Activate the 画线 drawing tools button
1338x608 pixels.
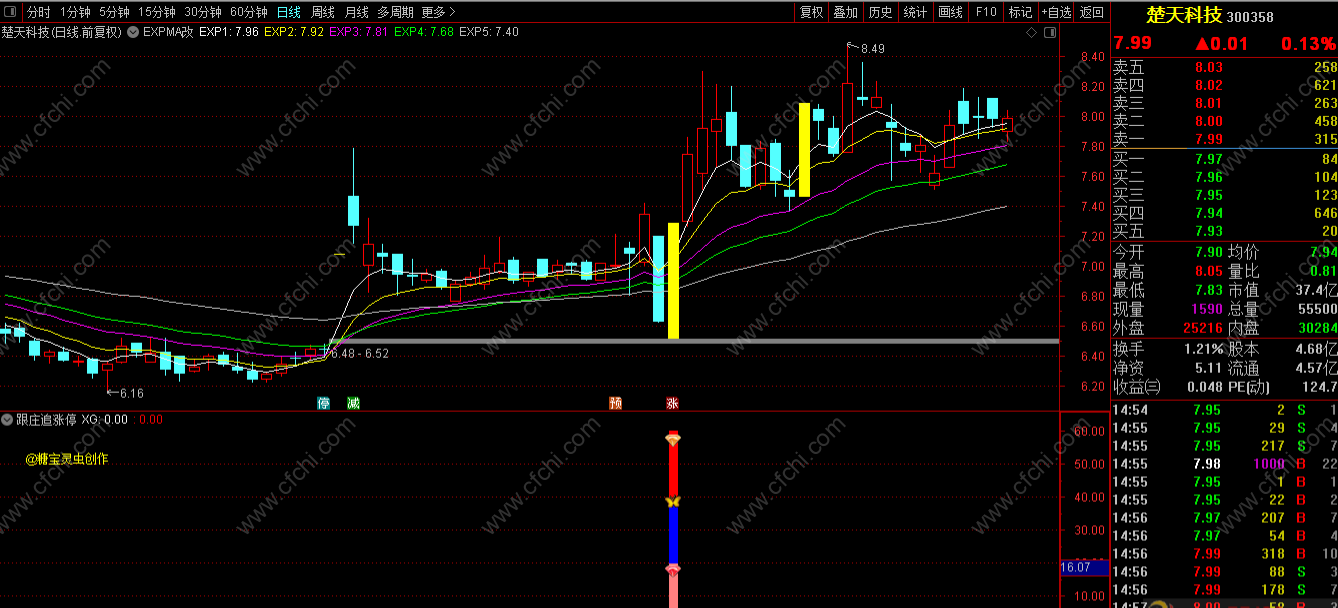[x=950, y=12]
